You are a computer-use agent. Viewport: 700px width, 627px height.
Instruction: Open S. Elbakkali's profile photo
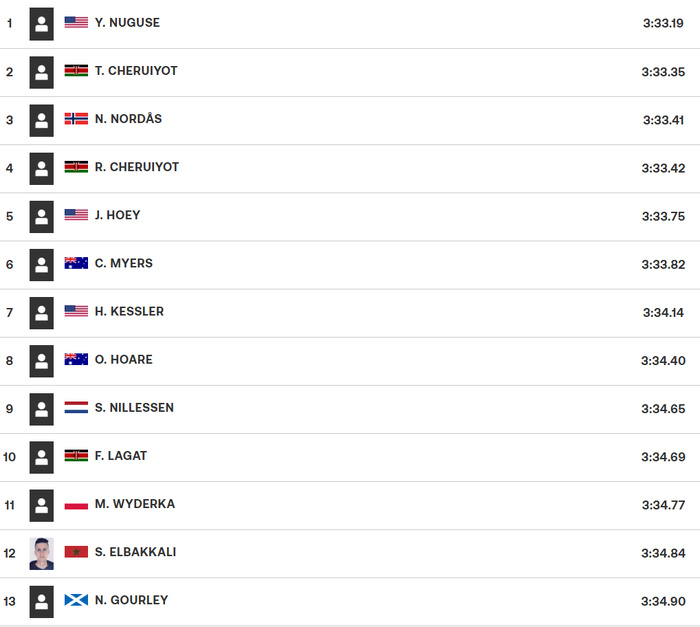(x=41, y=553)
